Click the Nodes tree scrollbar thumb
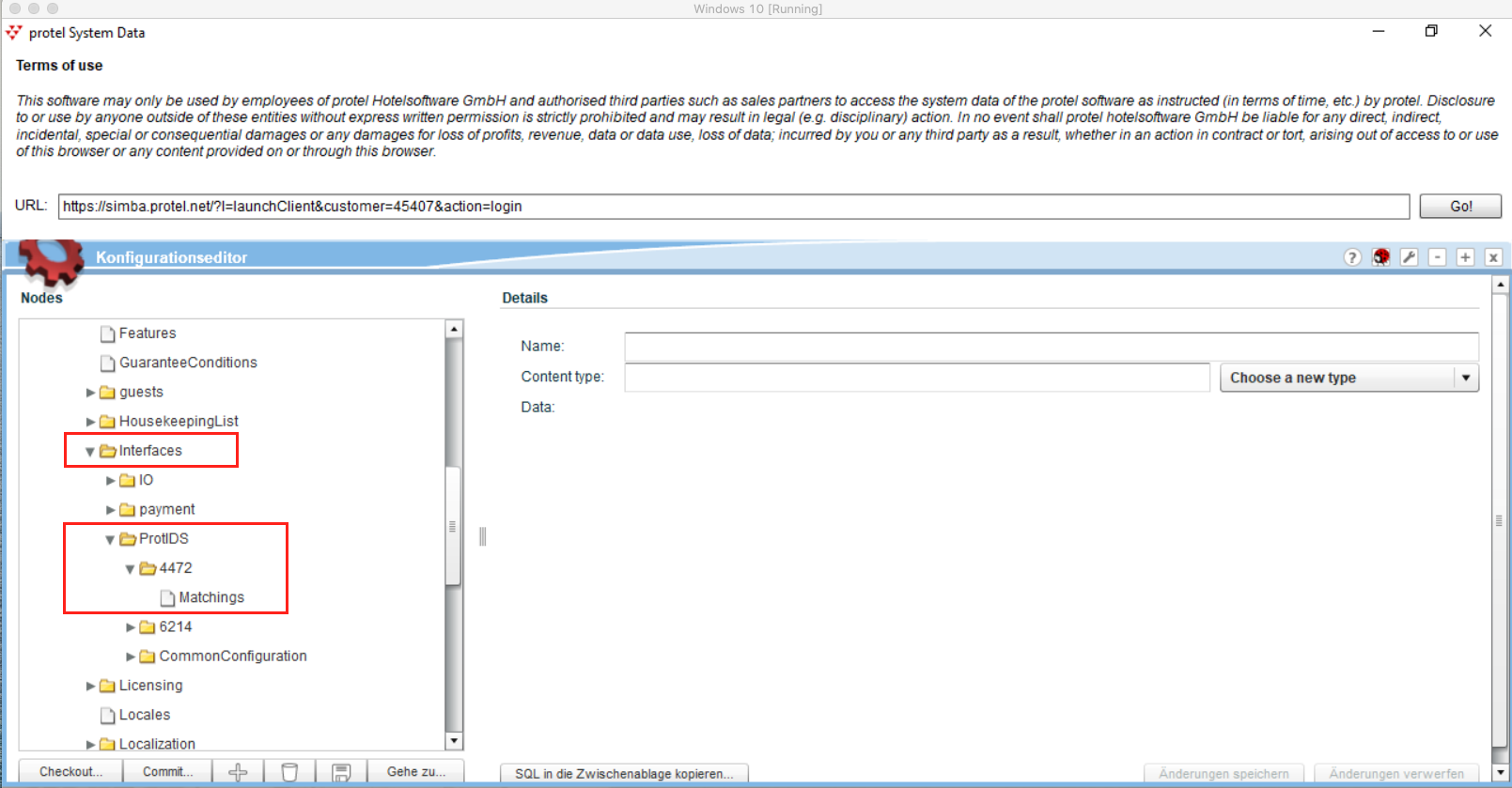Viewport: 1512px width, 788px height. (x=453, y=526)
